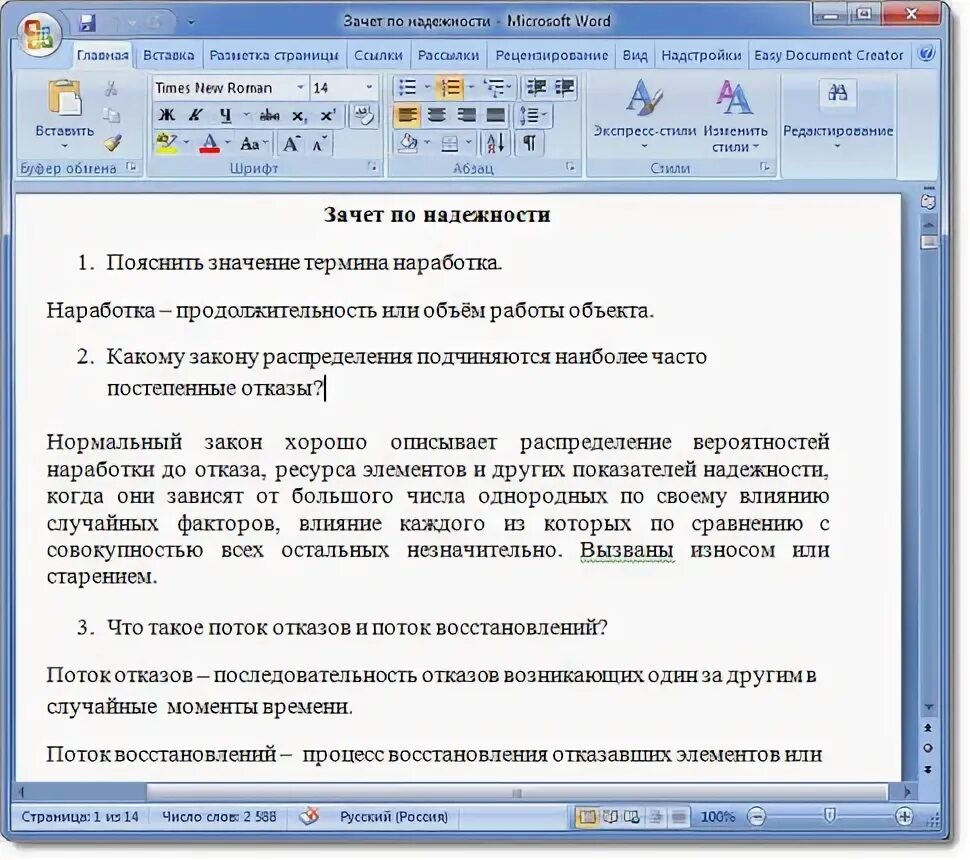Open Изменить стили menu
The height and width of the screenshot is (860, 970).
coord(735,115)
